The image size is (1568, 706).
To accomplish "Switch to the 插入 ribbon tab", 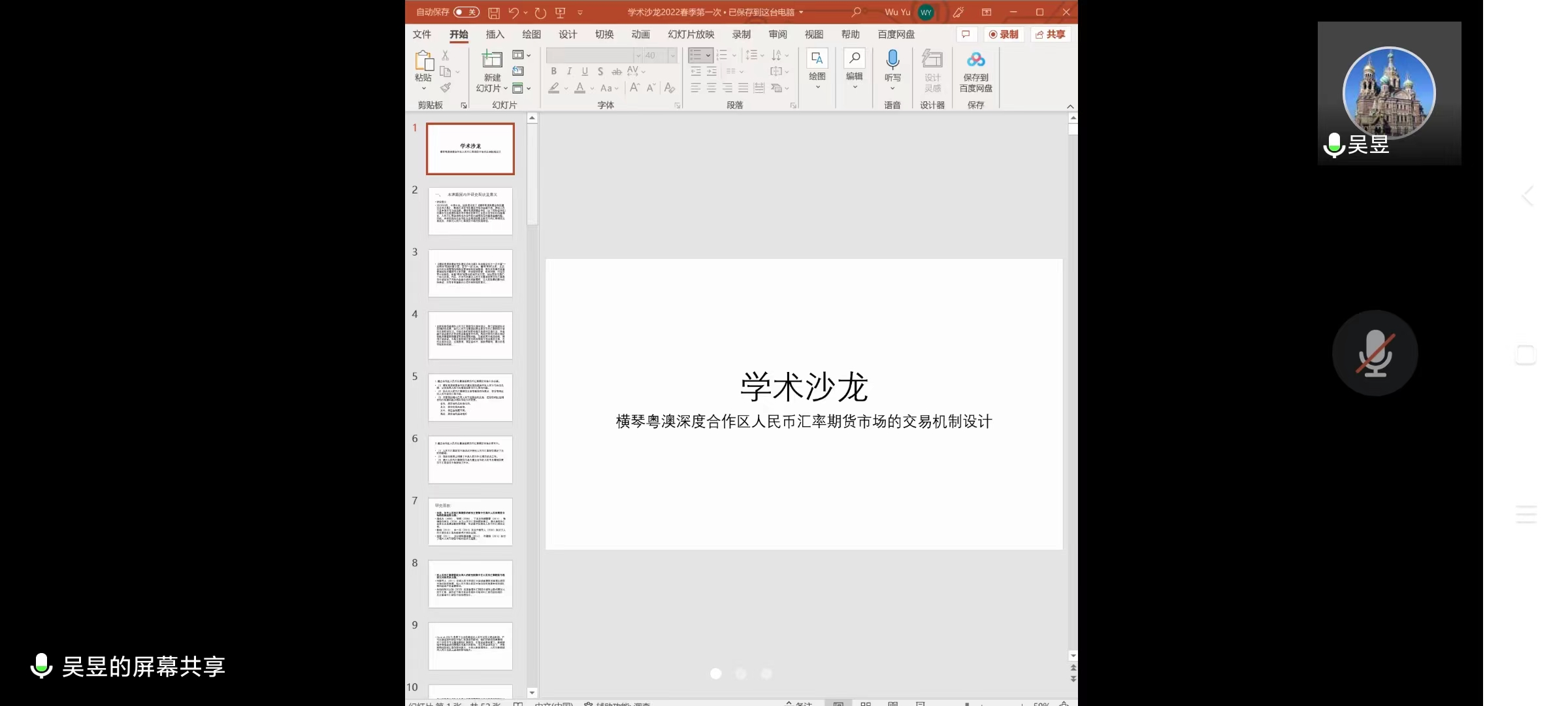I will coord(495,34).
